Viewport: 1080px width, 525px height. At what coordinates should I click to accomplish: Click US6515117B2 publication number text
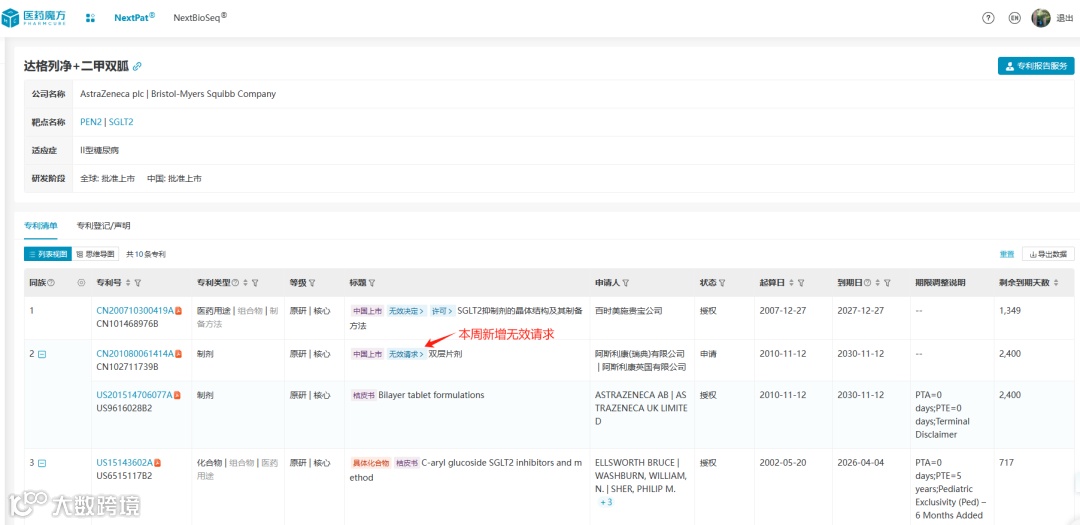124,475
